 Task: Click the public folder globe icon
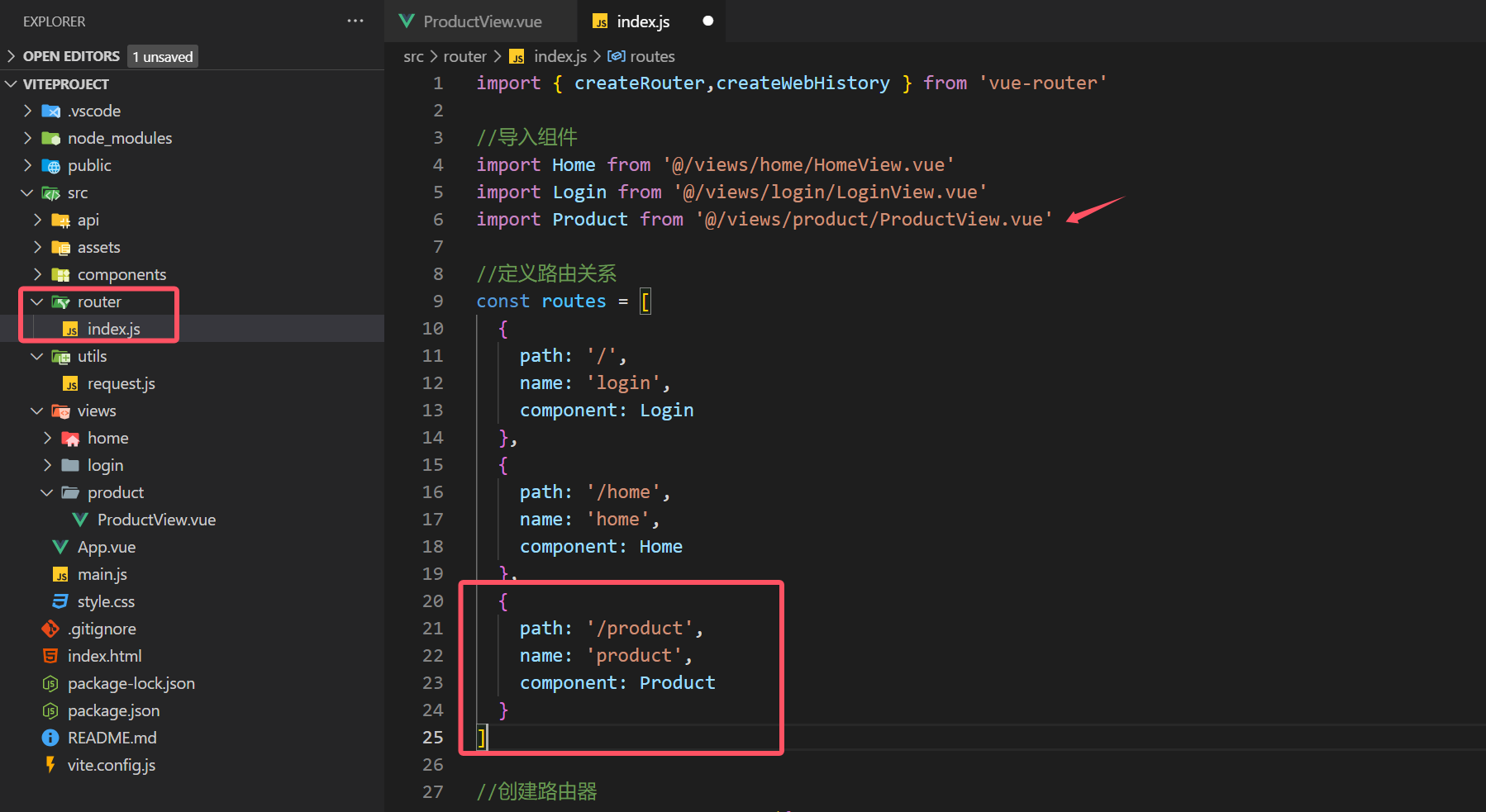click(x=51, y=166)
